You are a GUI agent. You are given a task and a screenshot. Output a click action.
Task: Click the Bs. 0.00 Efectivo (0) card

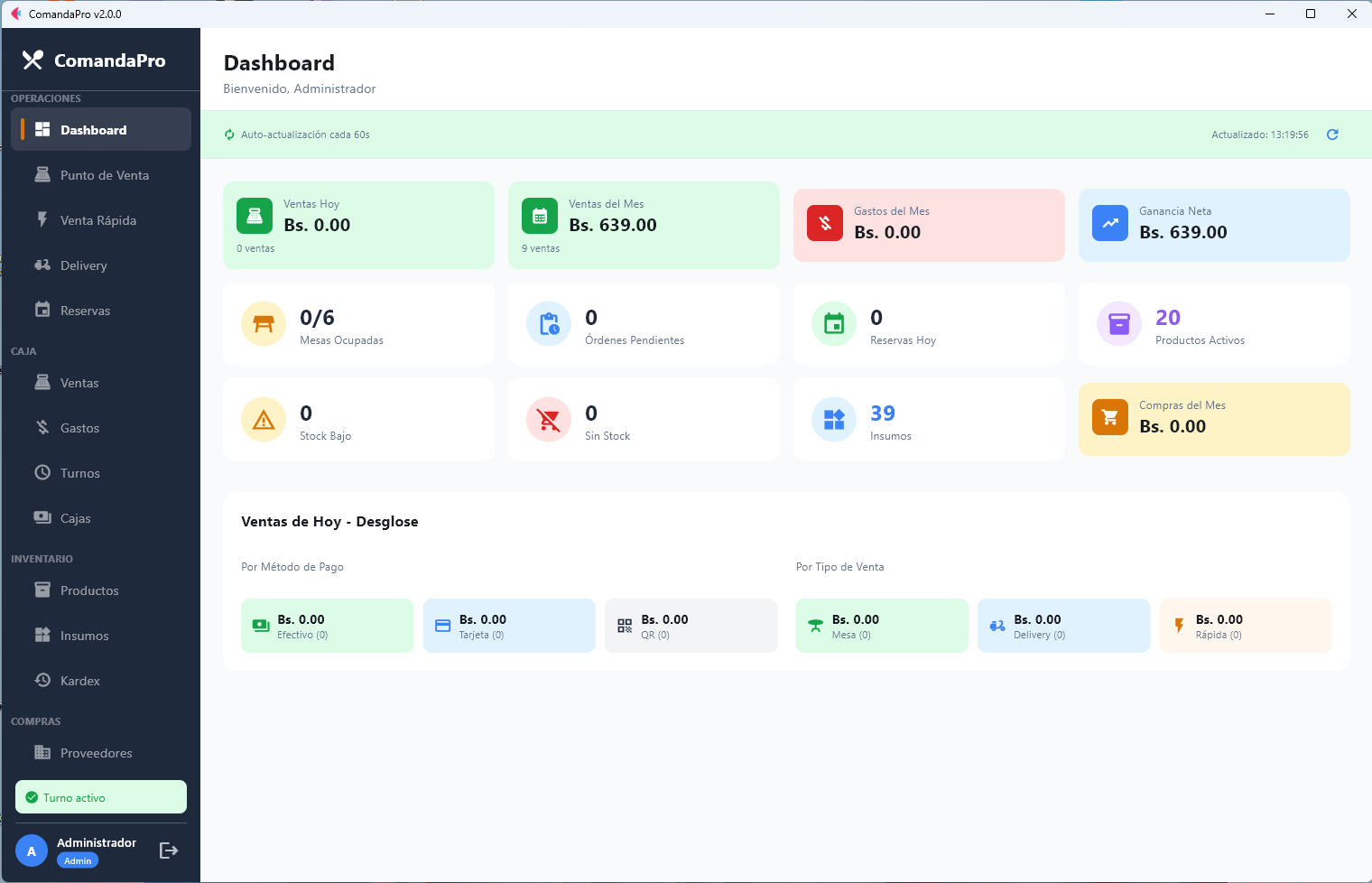[x=328, y=626]
